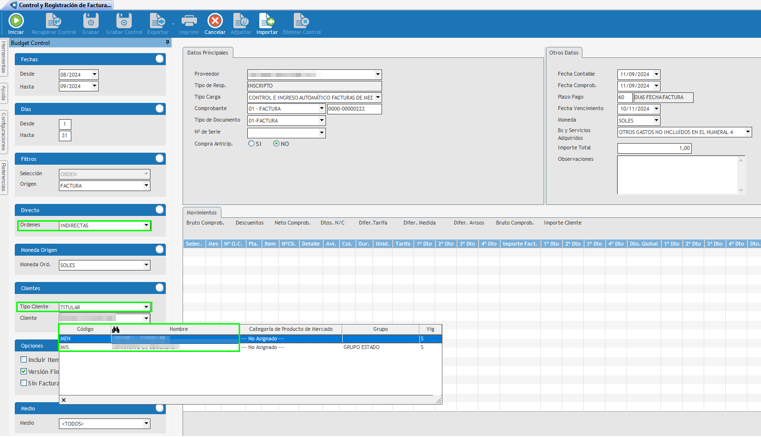Open the Nº de Serie dropdown

point(321,133)
